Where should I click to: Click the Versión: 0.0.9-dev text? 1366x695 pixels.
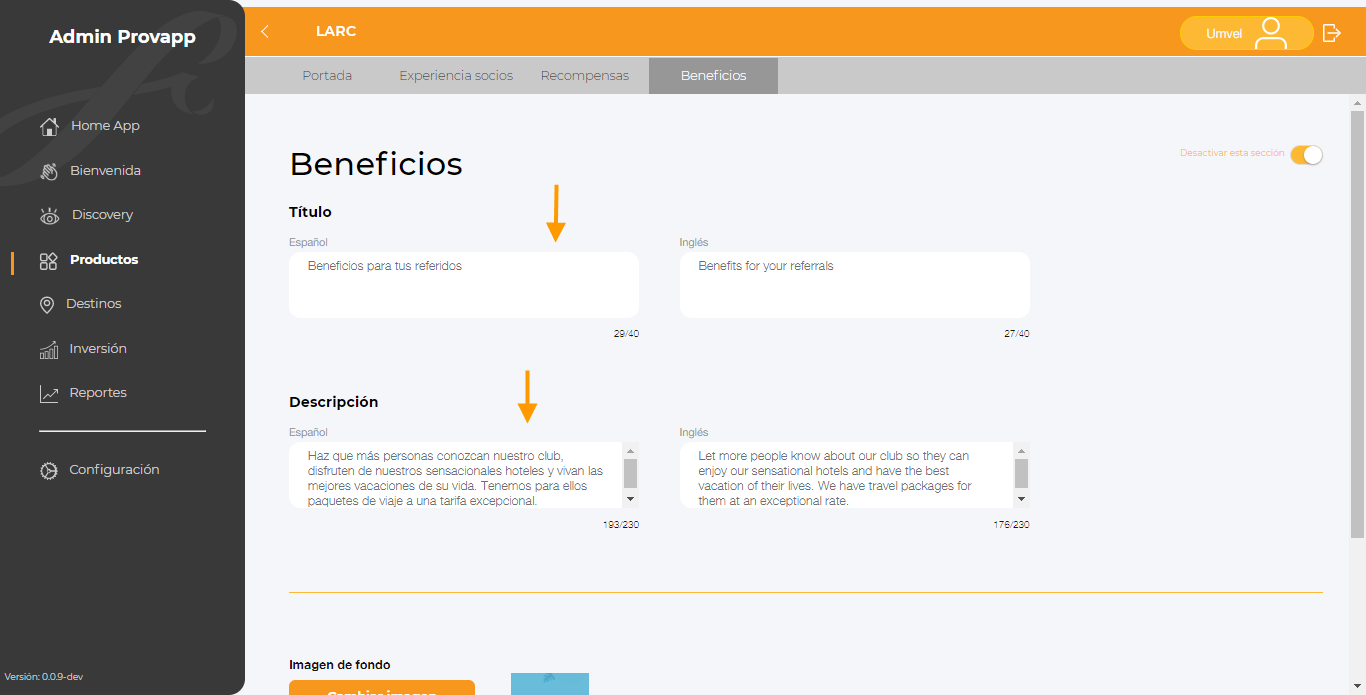coord(44,677)
